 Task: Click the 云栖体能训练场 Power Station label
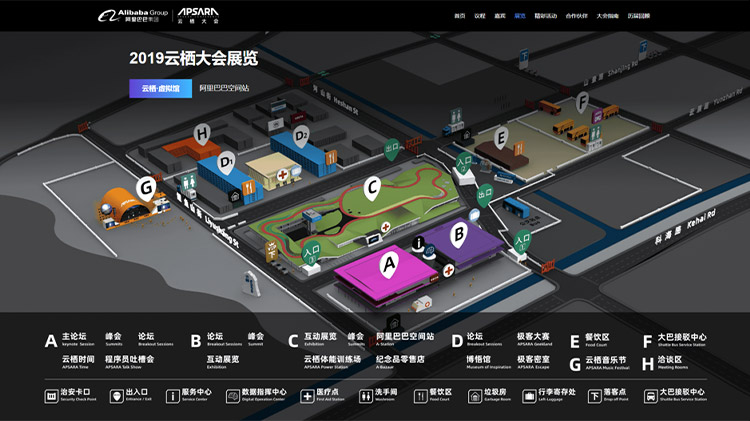332,362
